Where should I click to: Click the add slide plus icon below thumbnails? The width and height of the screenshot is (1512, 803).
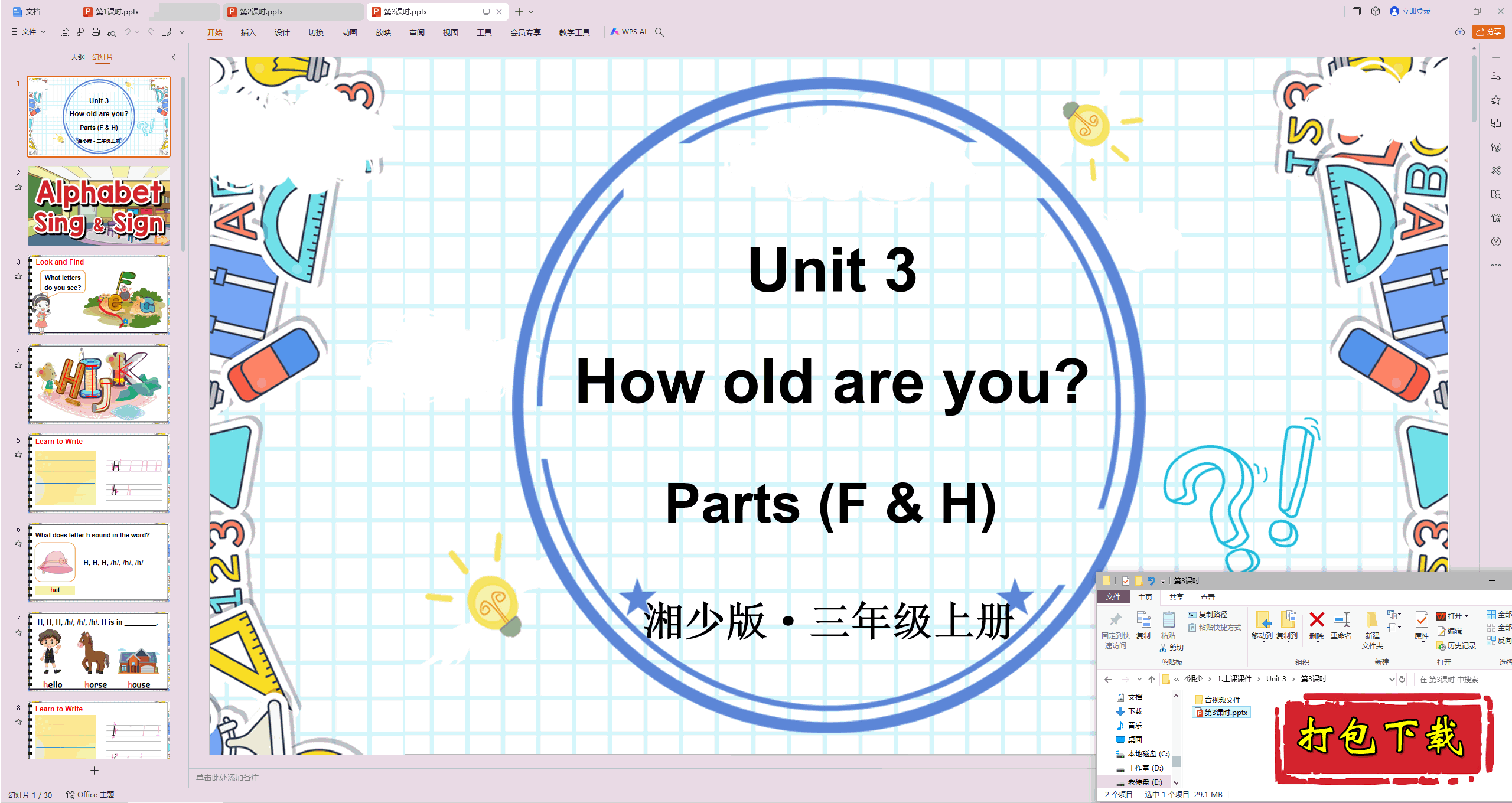(x=94, y=771)
